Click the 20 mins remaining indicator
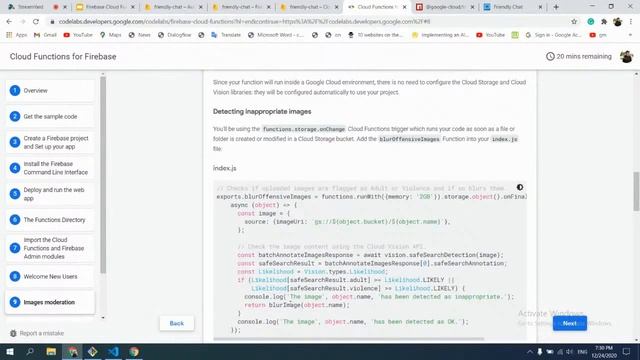 [578, 57]
